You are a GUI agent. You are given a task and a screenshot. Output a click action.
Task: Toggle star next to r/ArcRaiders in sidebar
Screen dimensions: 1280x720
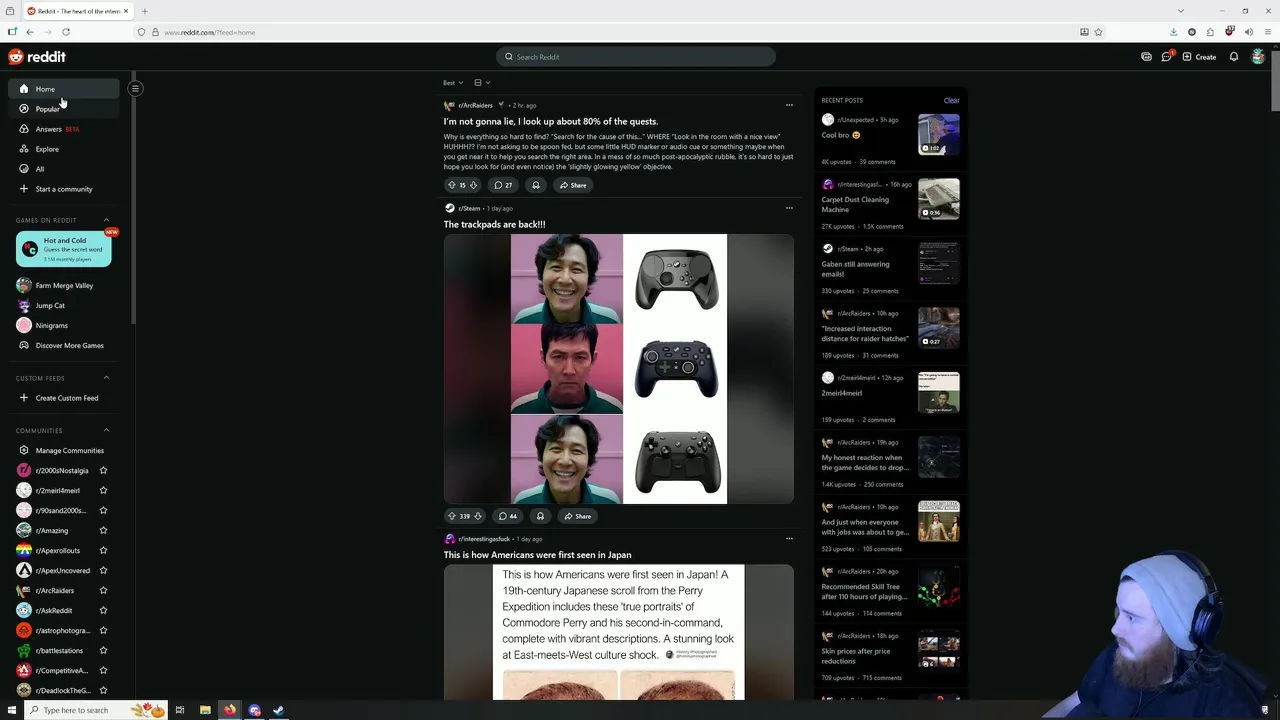(103, 590)
